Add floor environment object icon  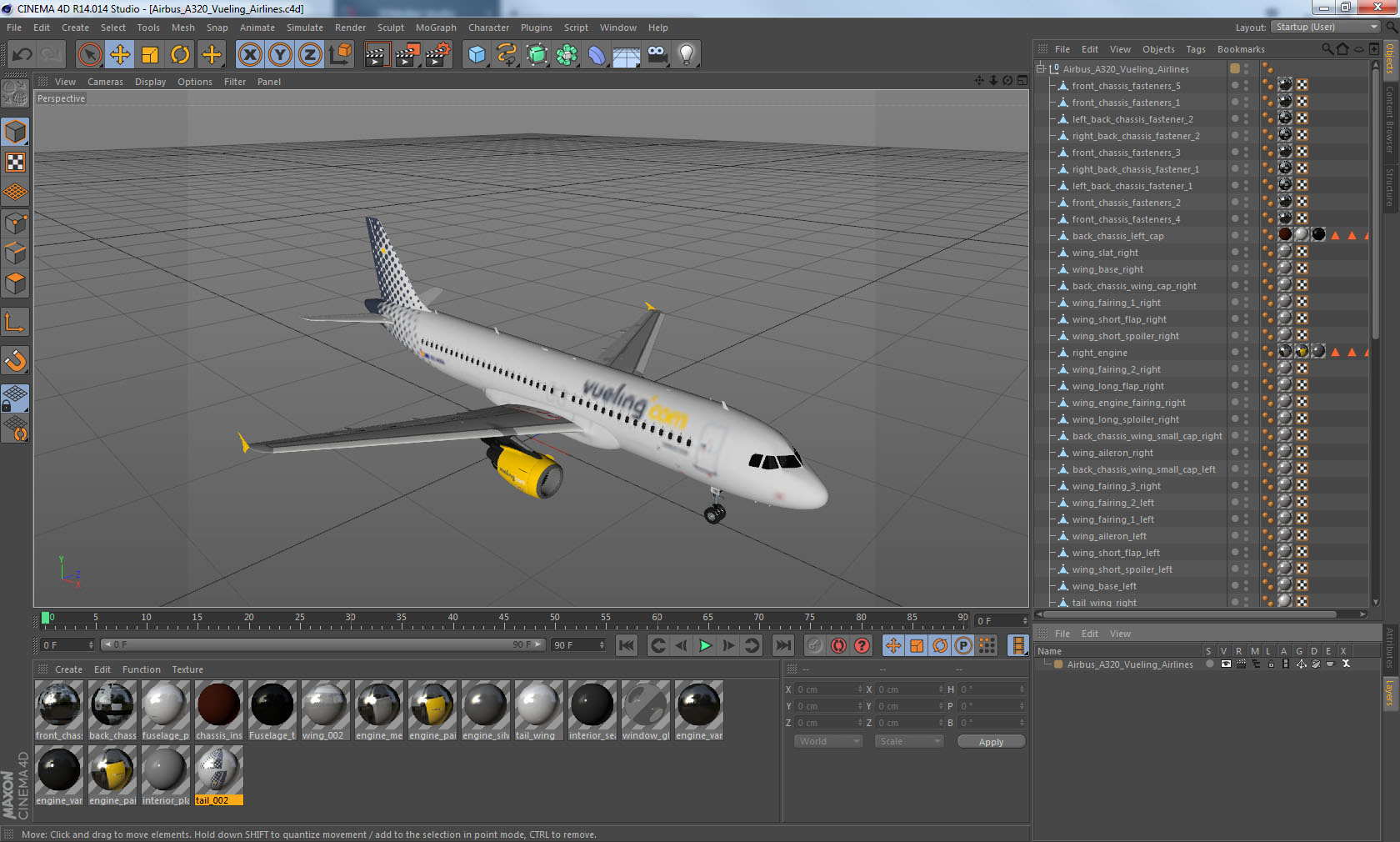tap(627, 55)
